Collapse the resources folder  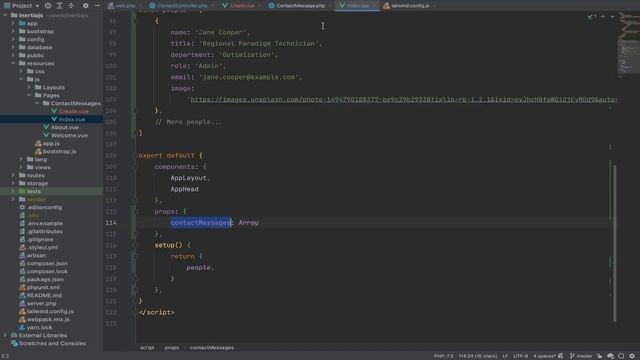point(13,63)
